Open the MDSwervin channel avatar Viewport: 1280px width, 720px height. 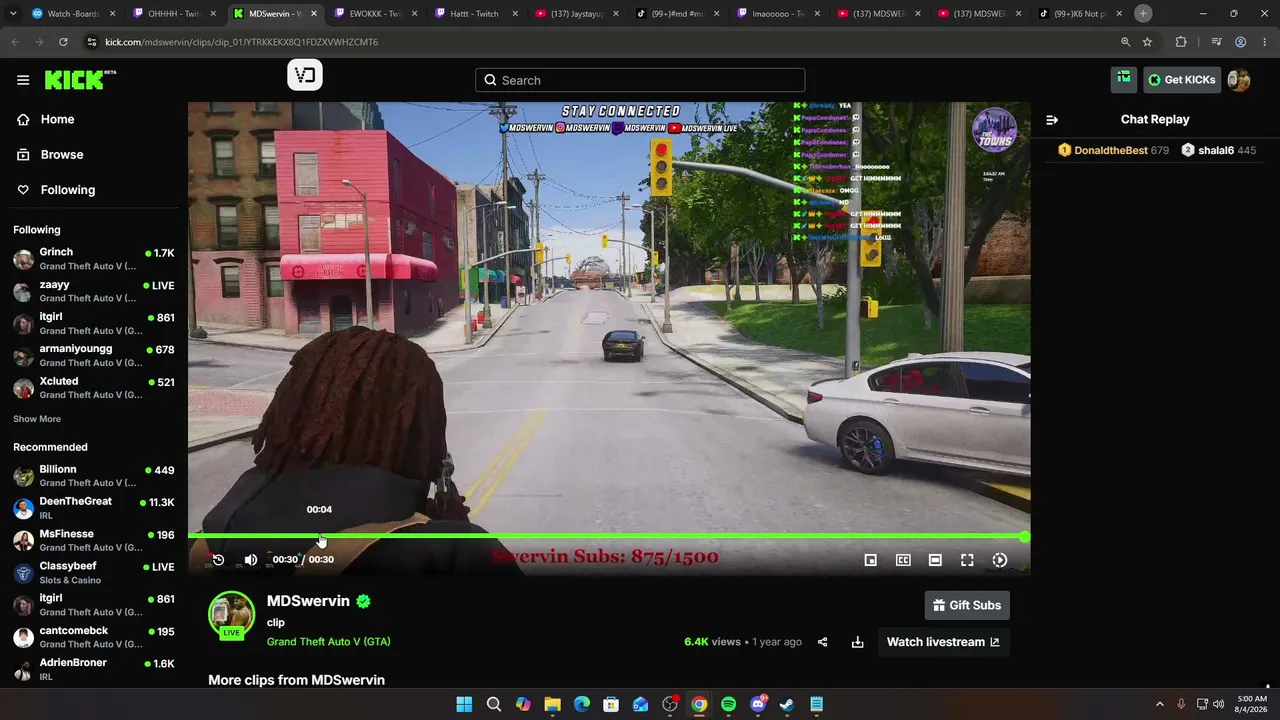click(231, 615)
